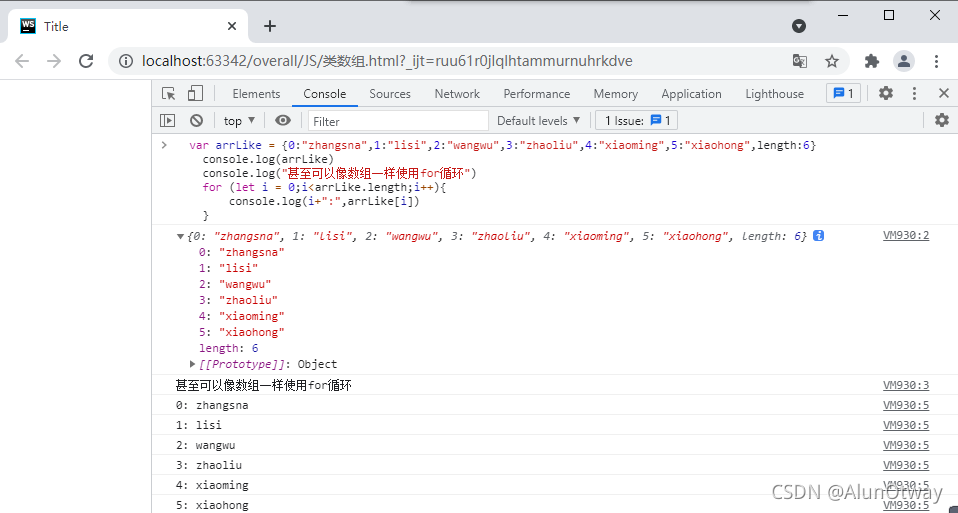
Task: Clear console with the clear icon
Action: (196, 120)
